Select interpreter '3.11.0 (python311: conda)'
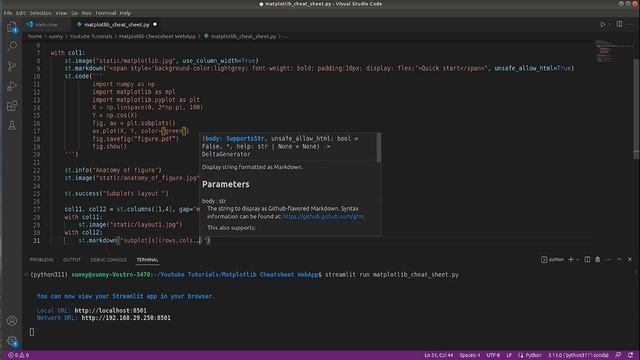 pyautogui.click(x=578, y=355)
